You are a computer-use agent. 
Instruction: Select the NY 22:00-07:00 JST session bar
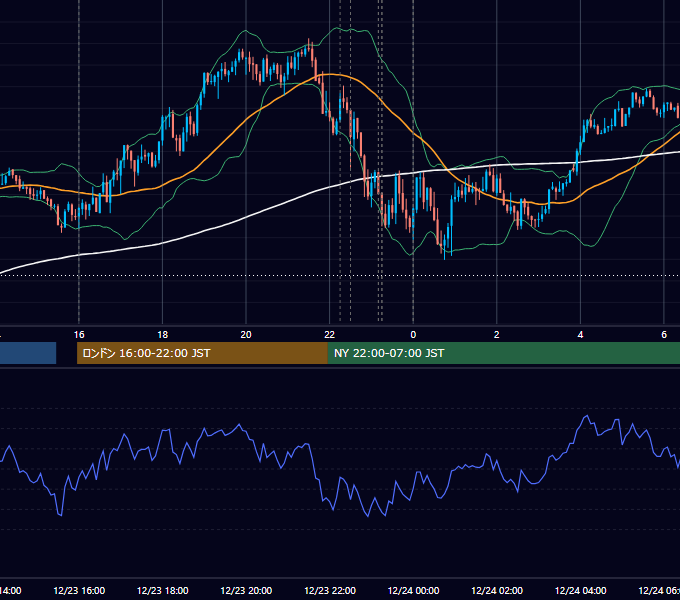pos(503,353)
